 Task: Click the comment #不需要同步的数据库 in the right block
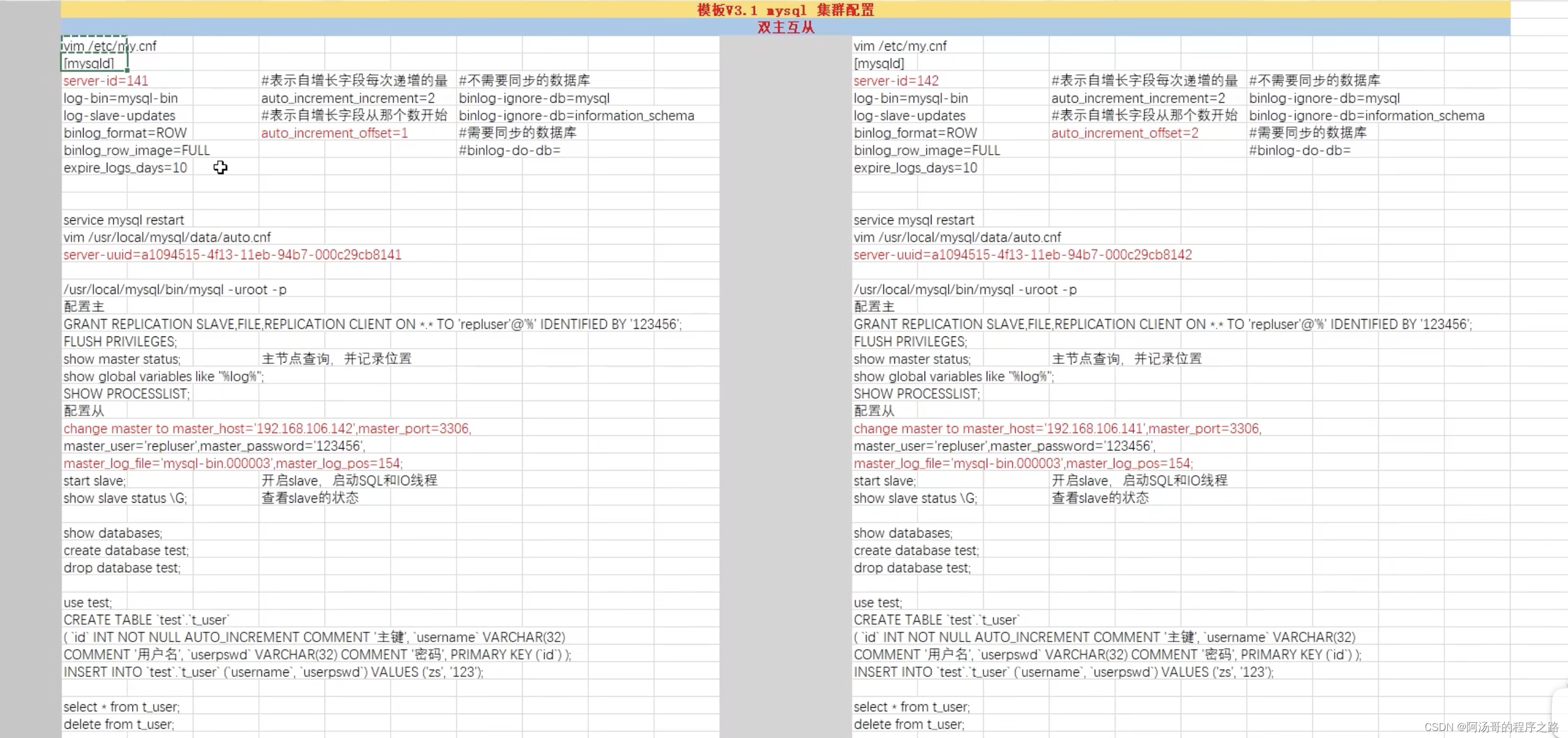(1314, 80)
